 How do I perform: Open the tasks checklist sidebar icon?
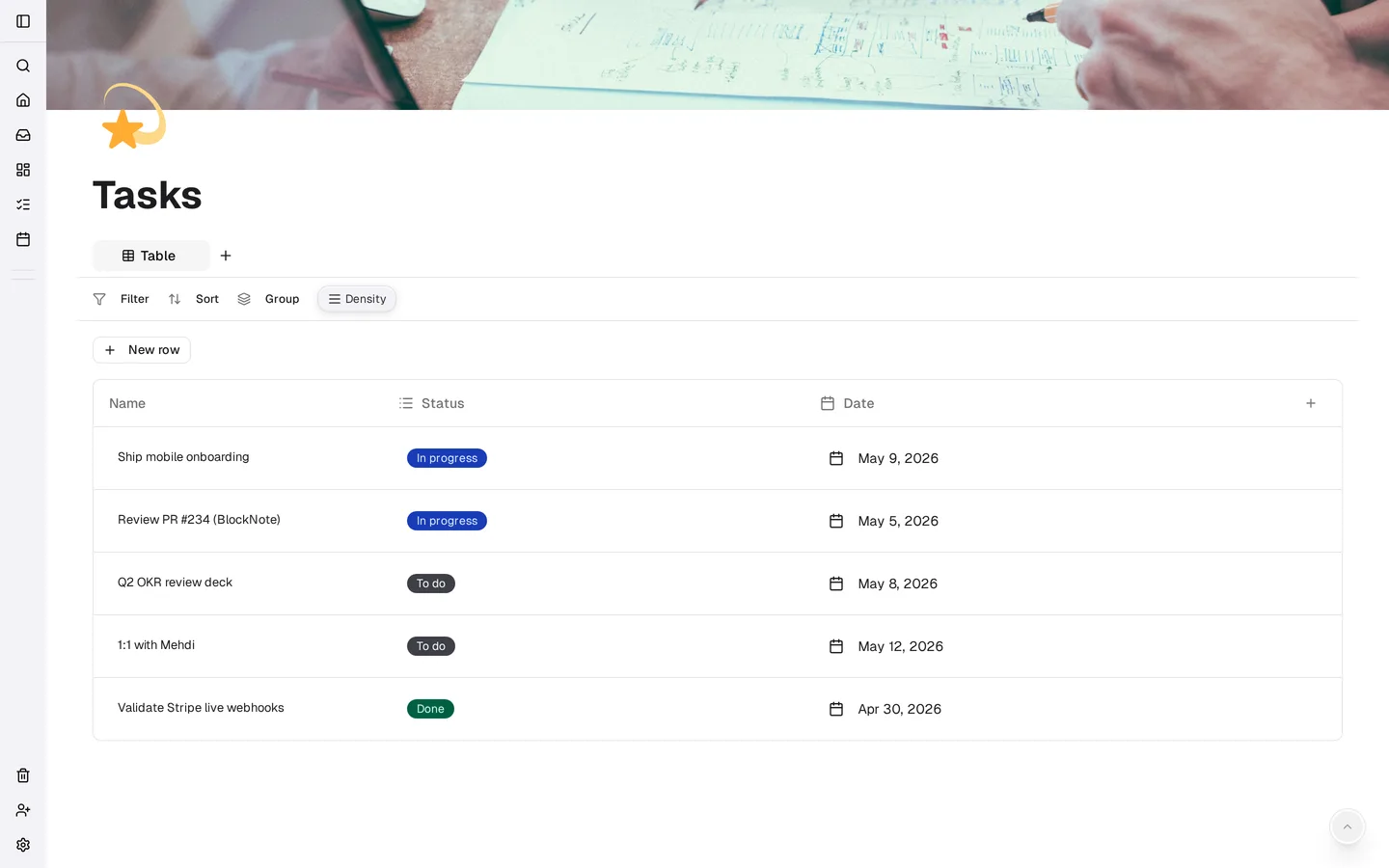(23, 204)
